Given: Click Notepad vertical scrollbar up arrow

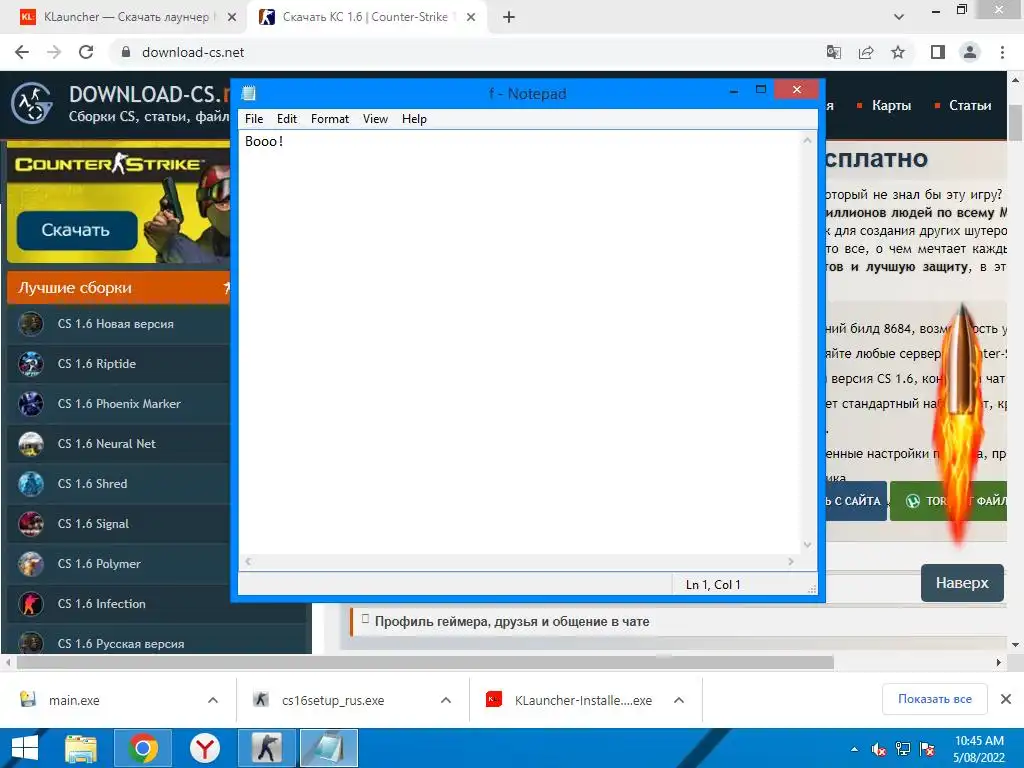Looking at the screenshot, I should [x=807, y=140].
